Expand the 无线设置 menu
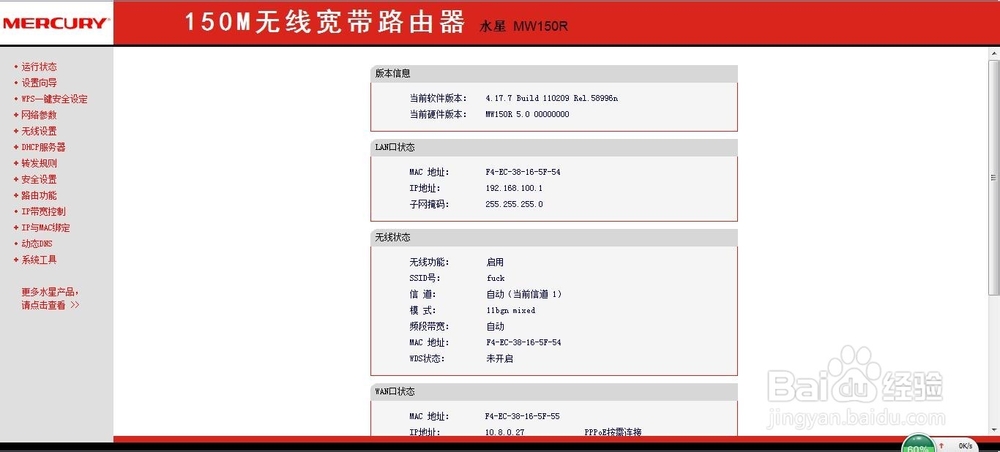 pos(39,131)
